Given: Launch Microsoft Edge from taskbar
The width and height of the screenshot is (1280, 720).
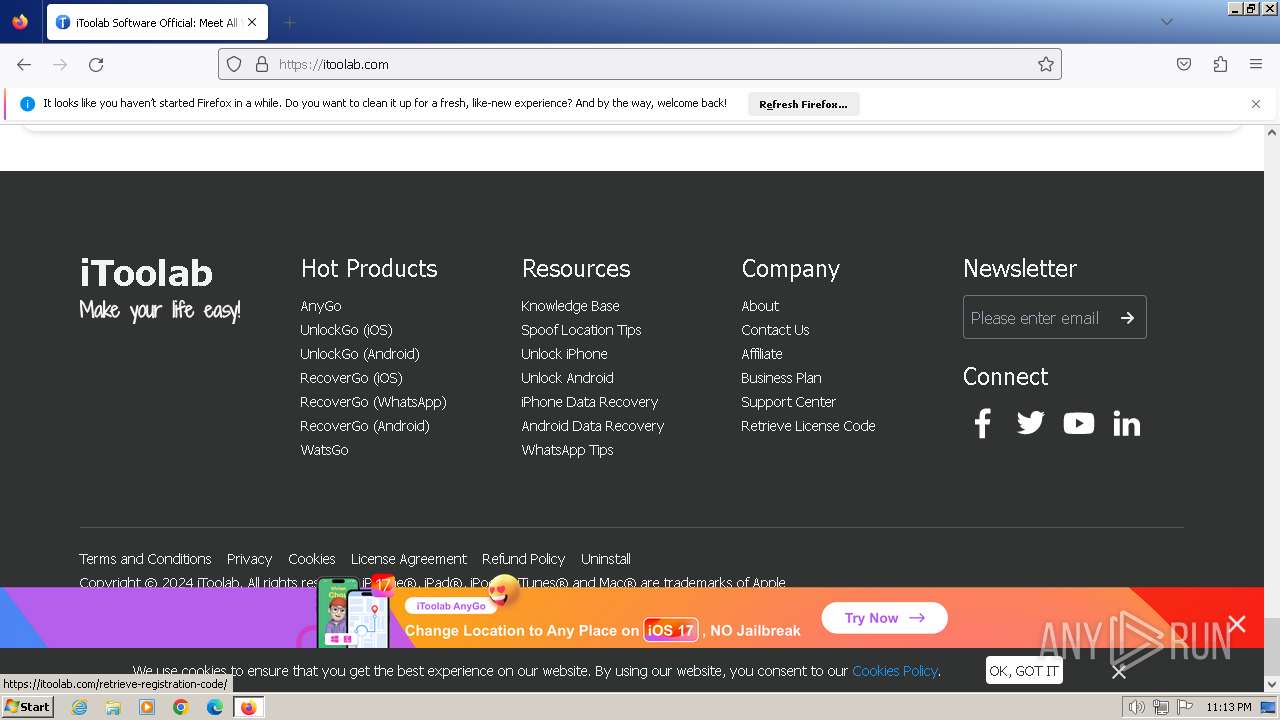Looking at the screenshot, I should pyautogui.click(x=215, y=707).
